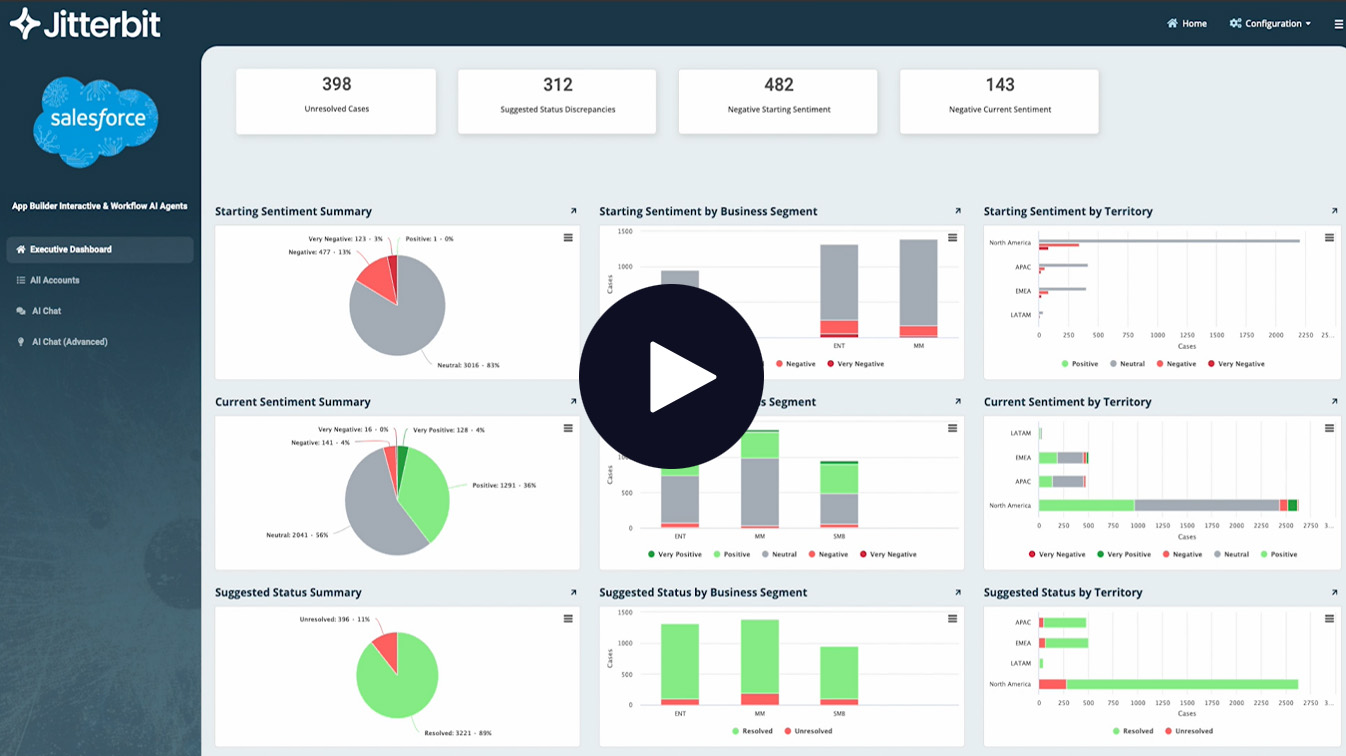1346x756 pixels.
Task: Open the Configuration dropdown menu
Action: point(1270,24)
